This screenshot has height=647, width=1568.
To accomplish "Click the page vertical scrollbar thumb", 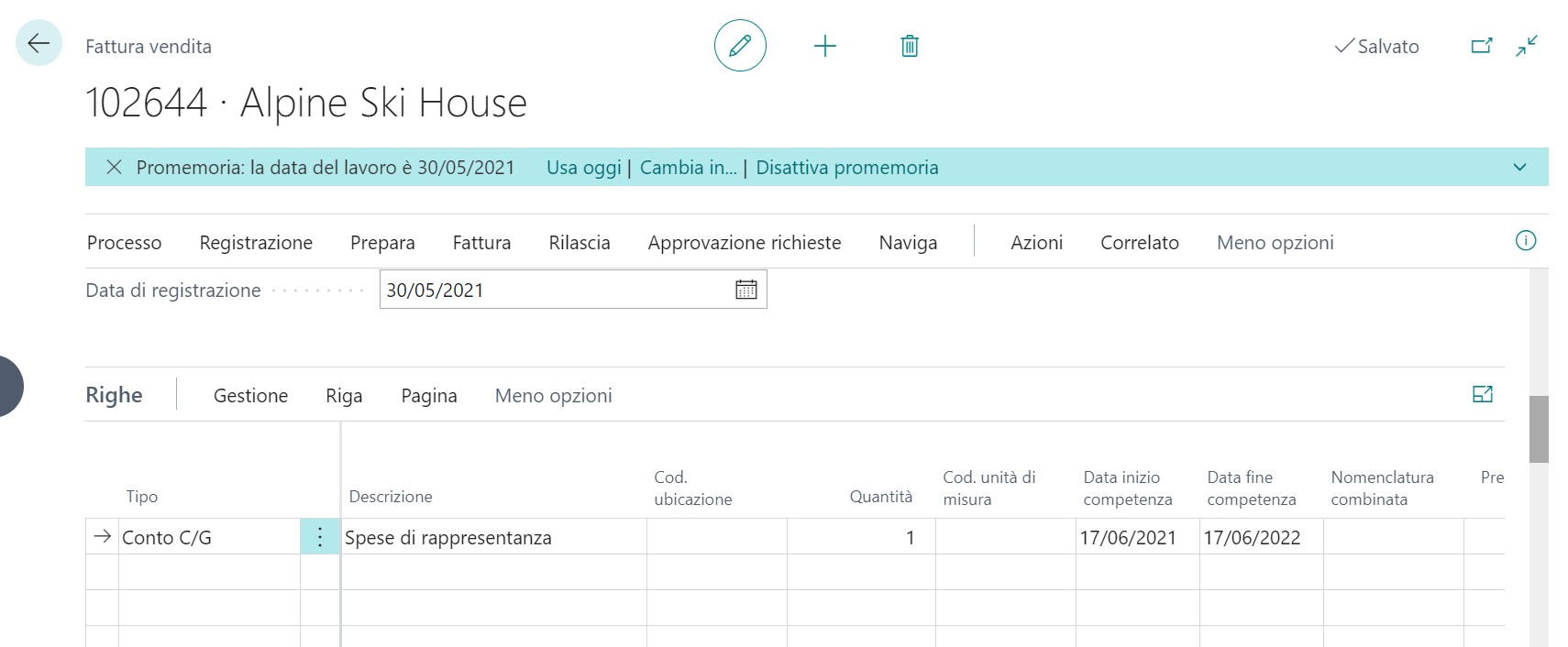I will (1539, 429).
